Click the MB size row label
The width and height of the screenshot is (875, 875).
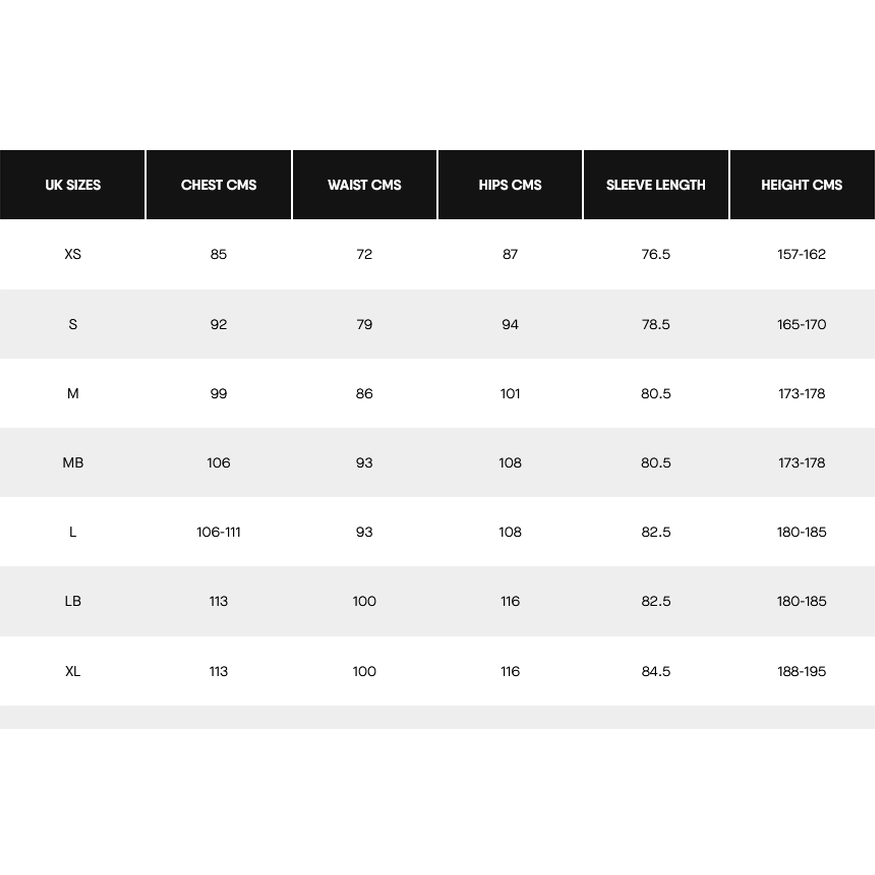[73, 463]
